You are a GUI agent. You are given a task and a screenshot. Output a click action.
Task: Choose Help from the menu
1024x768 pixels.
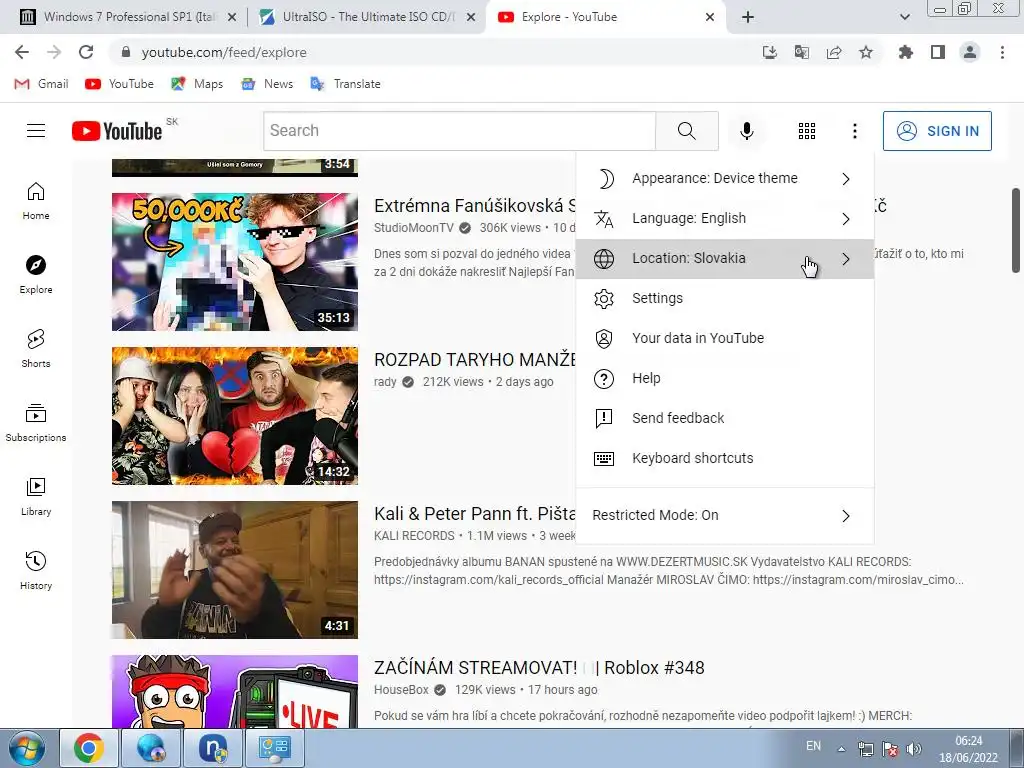point(725,378)
